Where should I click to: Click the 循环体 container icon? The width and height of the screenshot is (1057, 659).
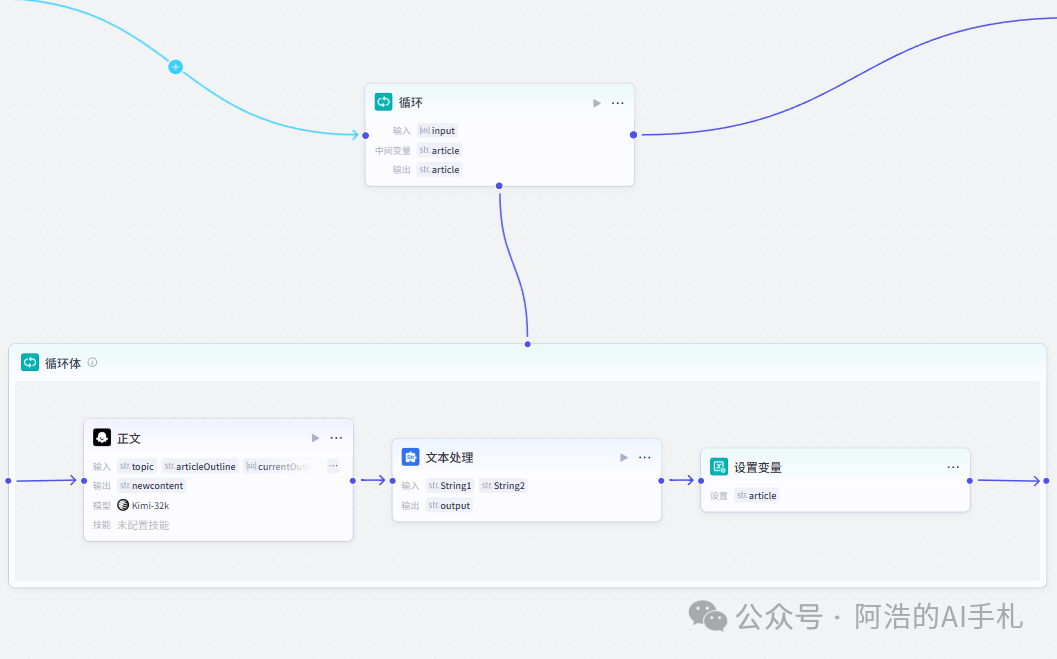click(x=30, y=363)
